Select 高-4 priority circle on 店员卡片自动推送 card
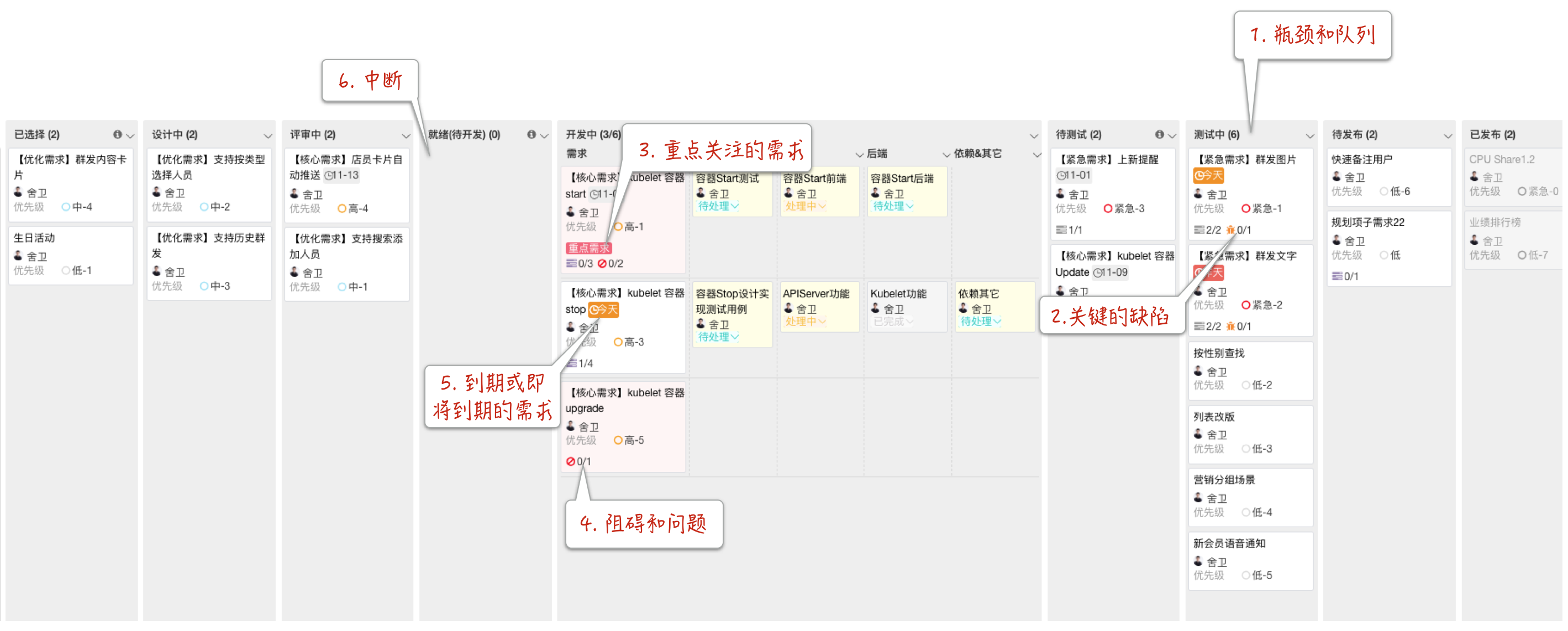 pos(341,209)
